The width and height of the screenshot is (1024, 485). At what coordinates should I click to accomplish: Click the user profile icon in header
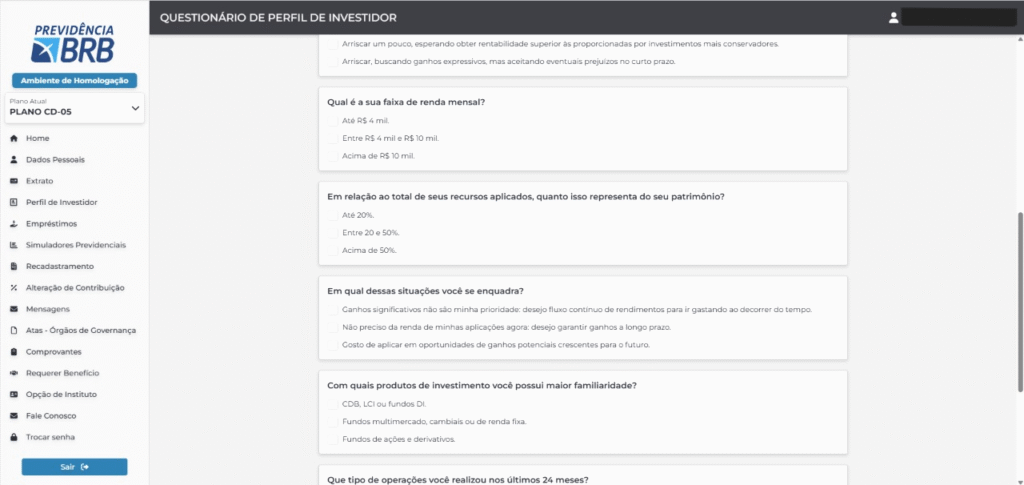click(x=893, y=17)
